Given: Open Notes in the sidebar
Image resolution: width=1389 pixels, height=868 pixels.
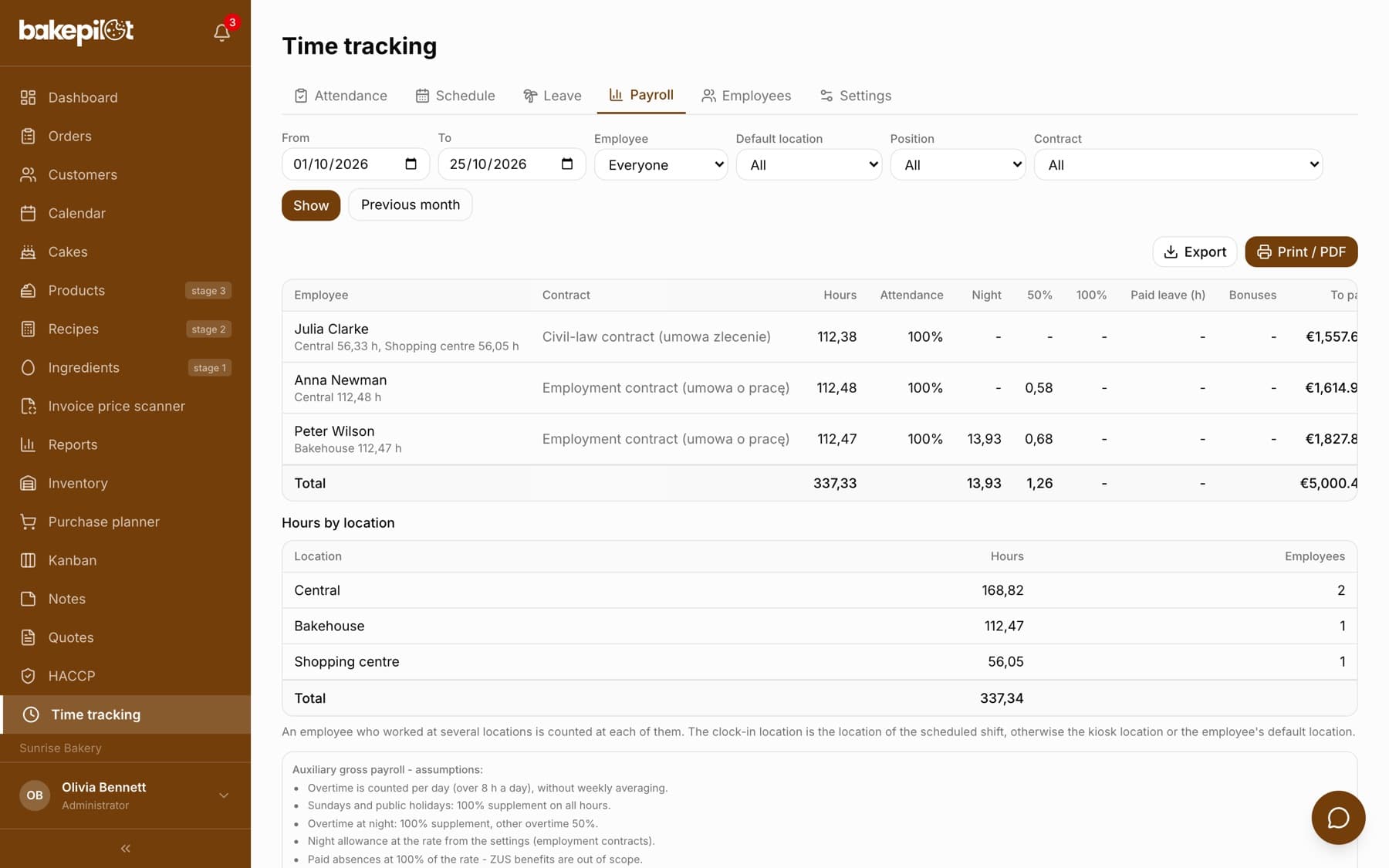Looking at the screenshot, I should coord(125,599).
